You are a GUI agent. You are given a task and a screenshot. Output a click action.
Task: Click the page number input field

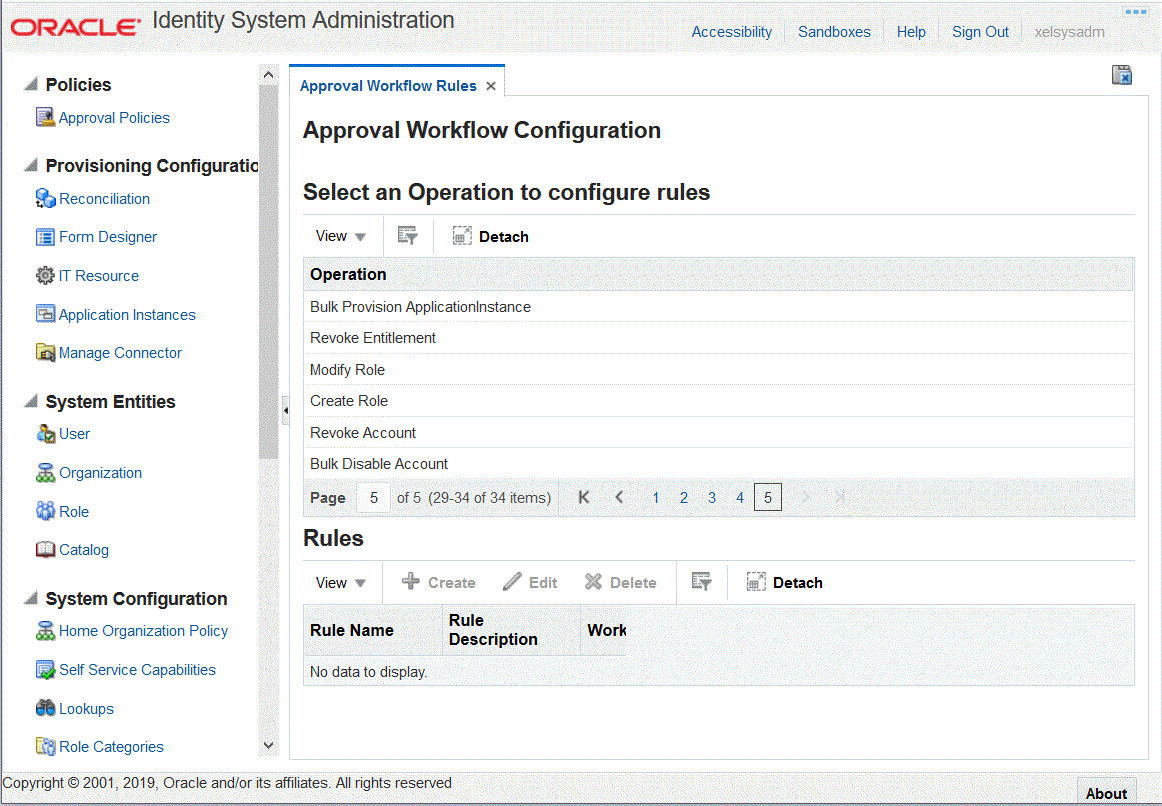tap(374, 498)
